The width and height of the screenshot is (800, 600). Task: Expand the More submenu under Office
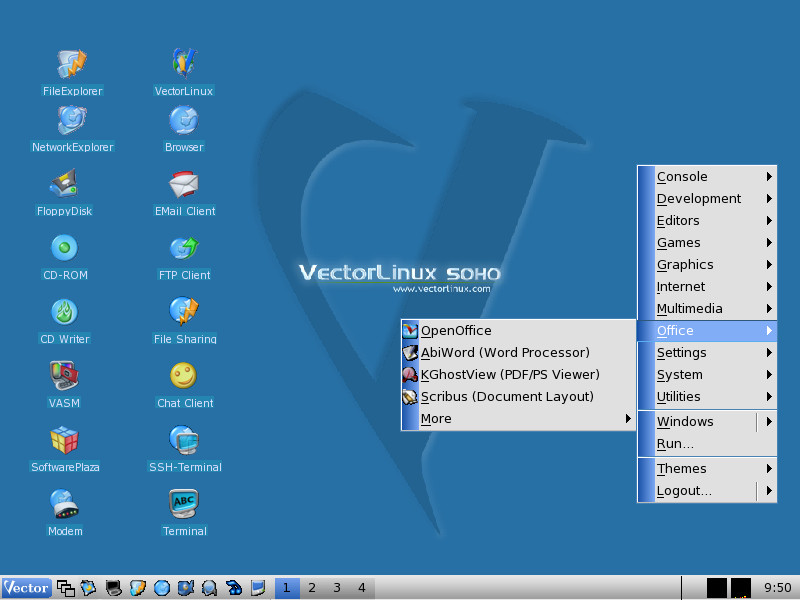(436, 419)
